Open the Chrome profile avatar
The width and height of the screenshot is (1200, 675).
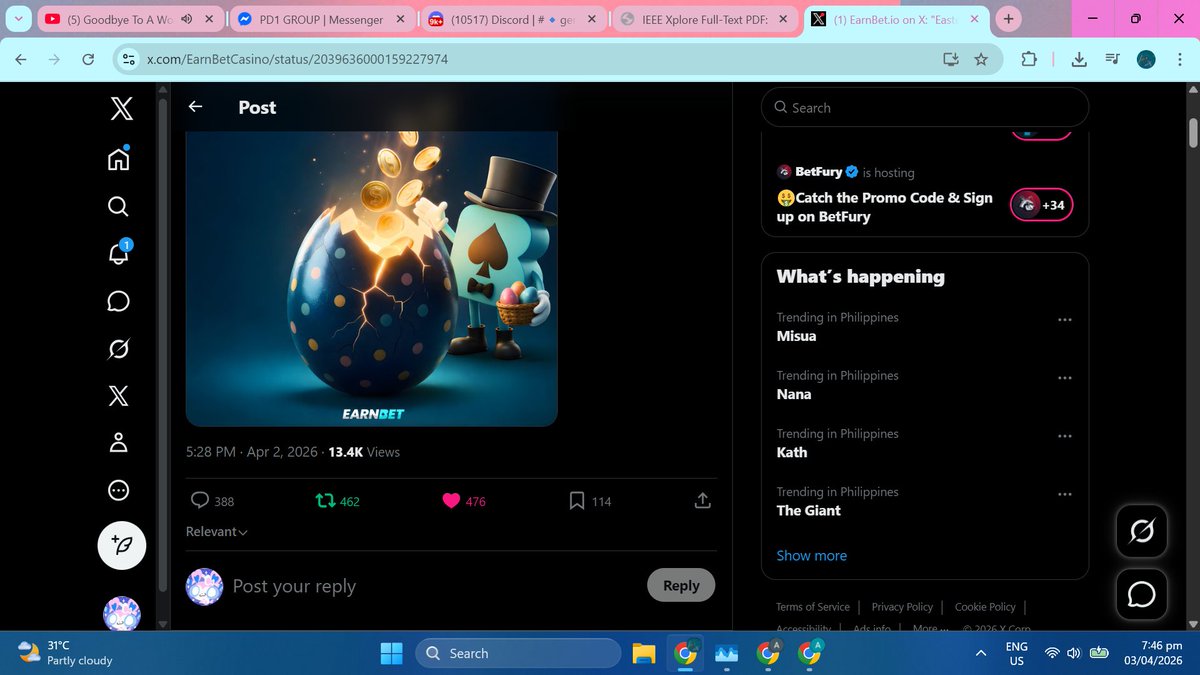(x=1147, y=60)
